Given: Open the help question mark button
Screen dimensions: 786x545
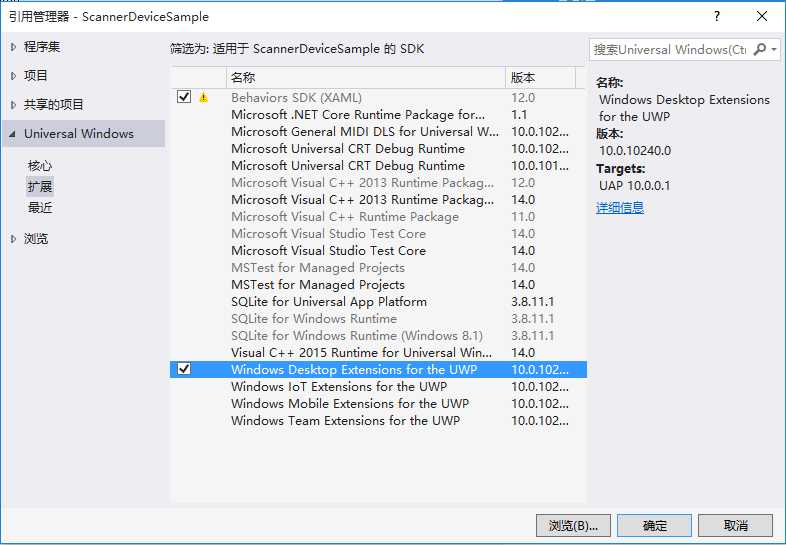Looking at the screenshot, I should (x=717, y=17).
